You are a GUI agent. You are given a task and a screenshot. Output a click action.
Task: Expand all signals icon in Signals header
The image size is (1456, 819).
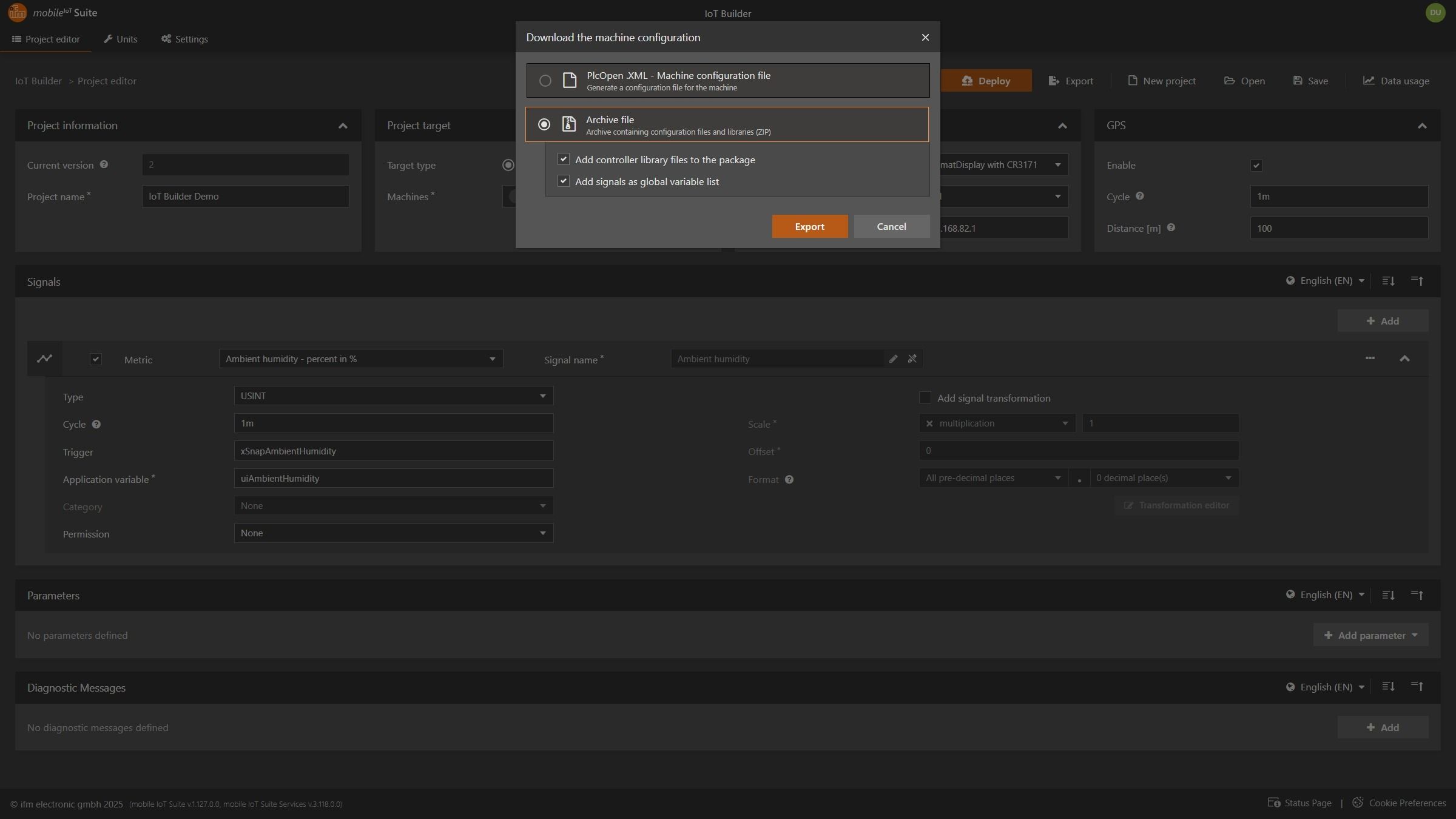point(1388,281)
